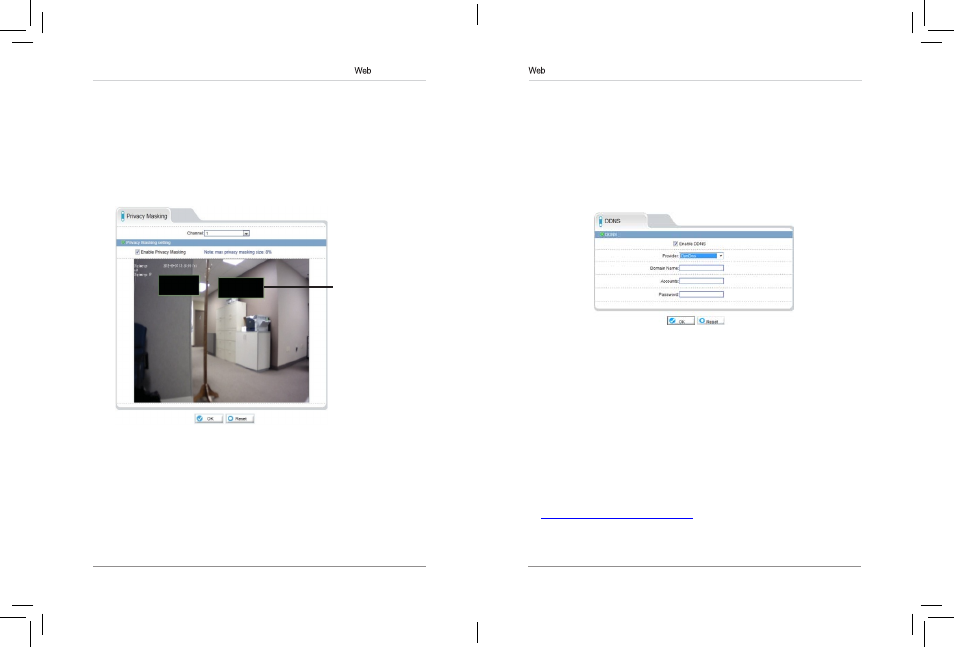Click the Account field
Image resolution: width=954 pixels, height=647 pixels.
[702, 281]
